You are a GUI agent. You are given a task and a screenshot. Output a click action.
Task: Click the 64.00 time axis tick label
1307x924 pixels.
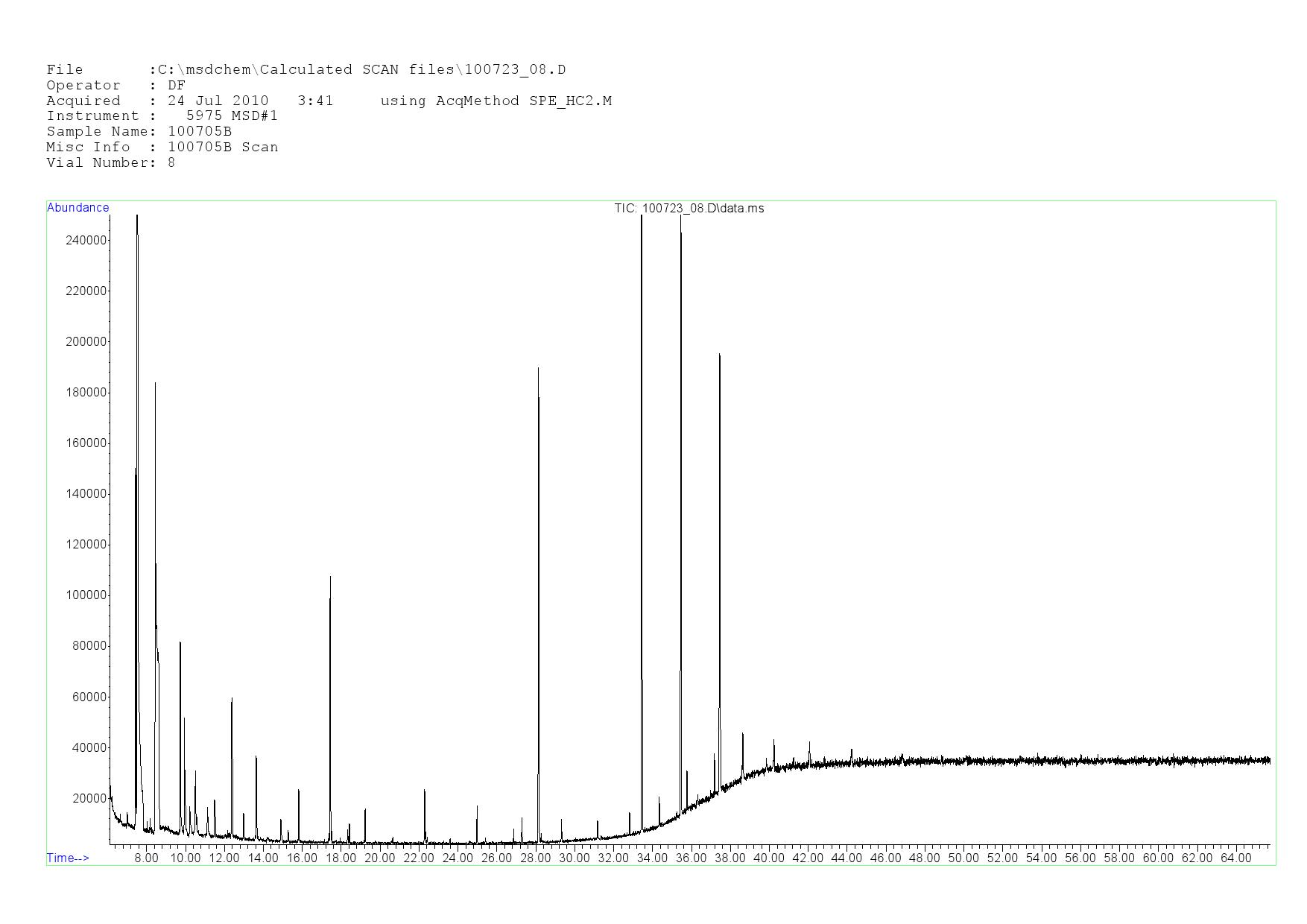point(1235,858)
